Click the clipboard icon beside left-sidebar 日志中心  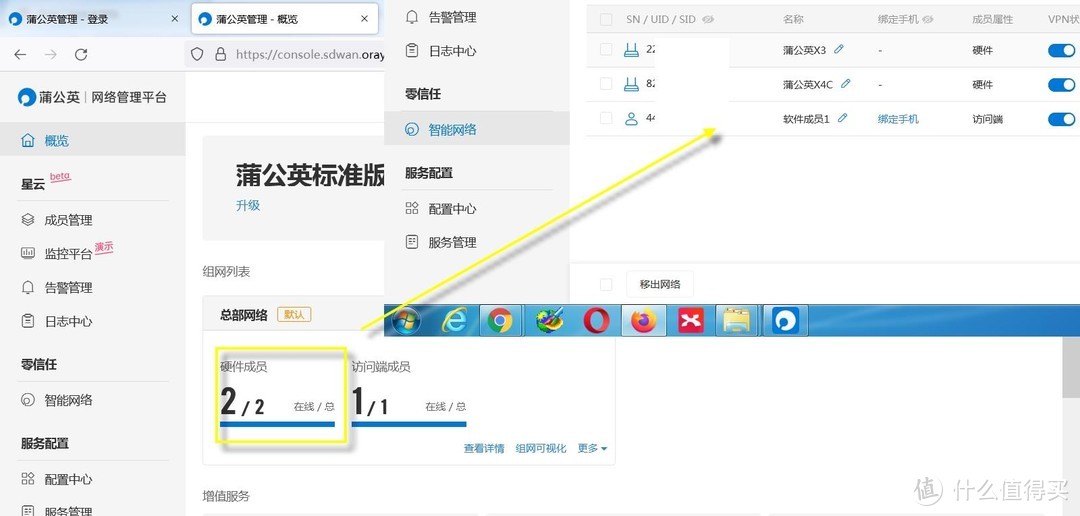(x=28, y=321)
